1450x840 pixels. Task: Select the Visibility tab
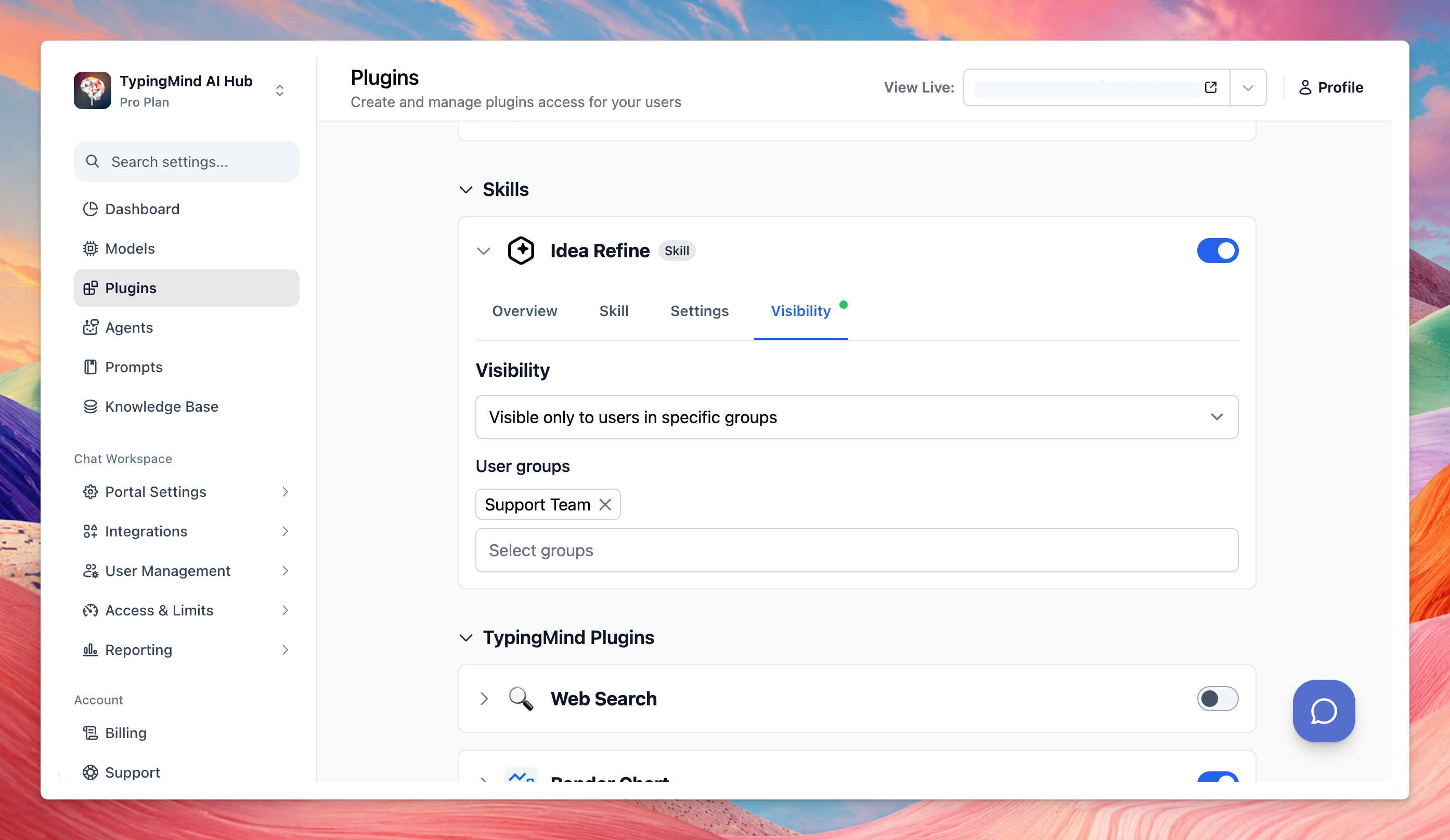pyautogui.click(x=801, y=311)
